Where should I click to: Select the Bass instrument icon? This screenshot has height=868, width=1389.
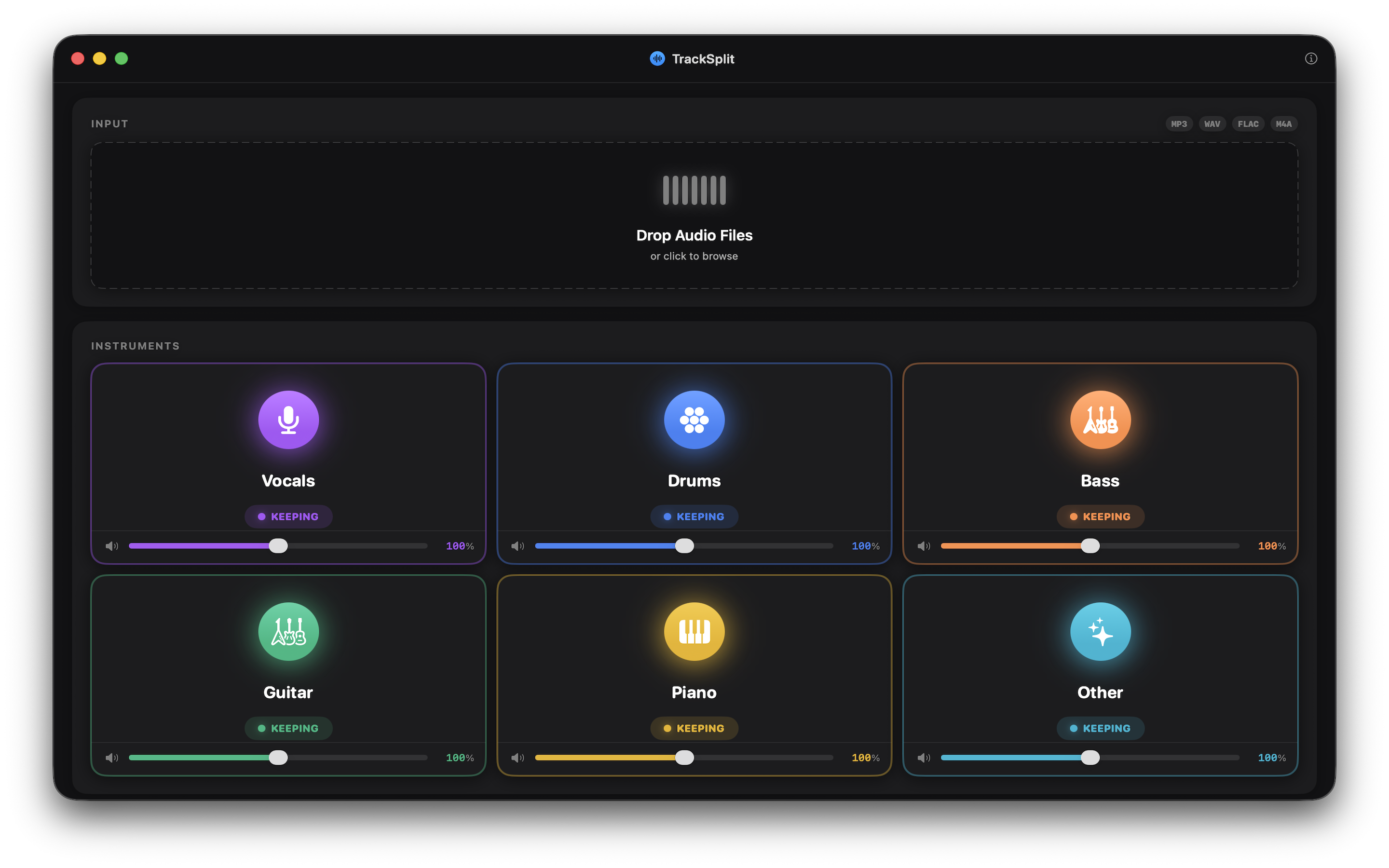[x=1100, y=420]
